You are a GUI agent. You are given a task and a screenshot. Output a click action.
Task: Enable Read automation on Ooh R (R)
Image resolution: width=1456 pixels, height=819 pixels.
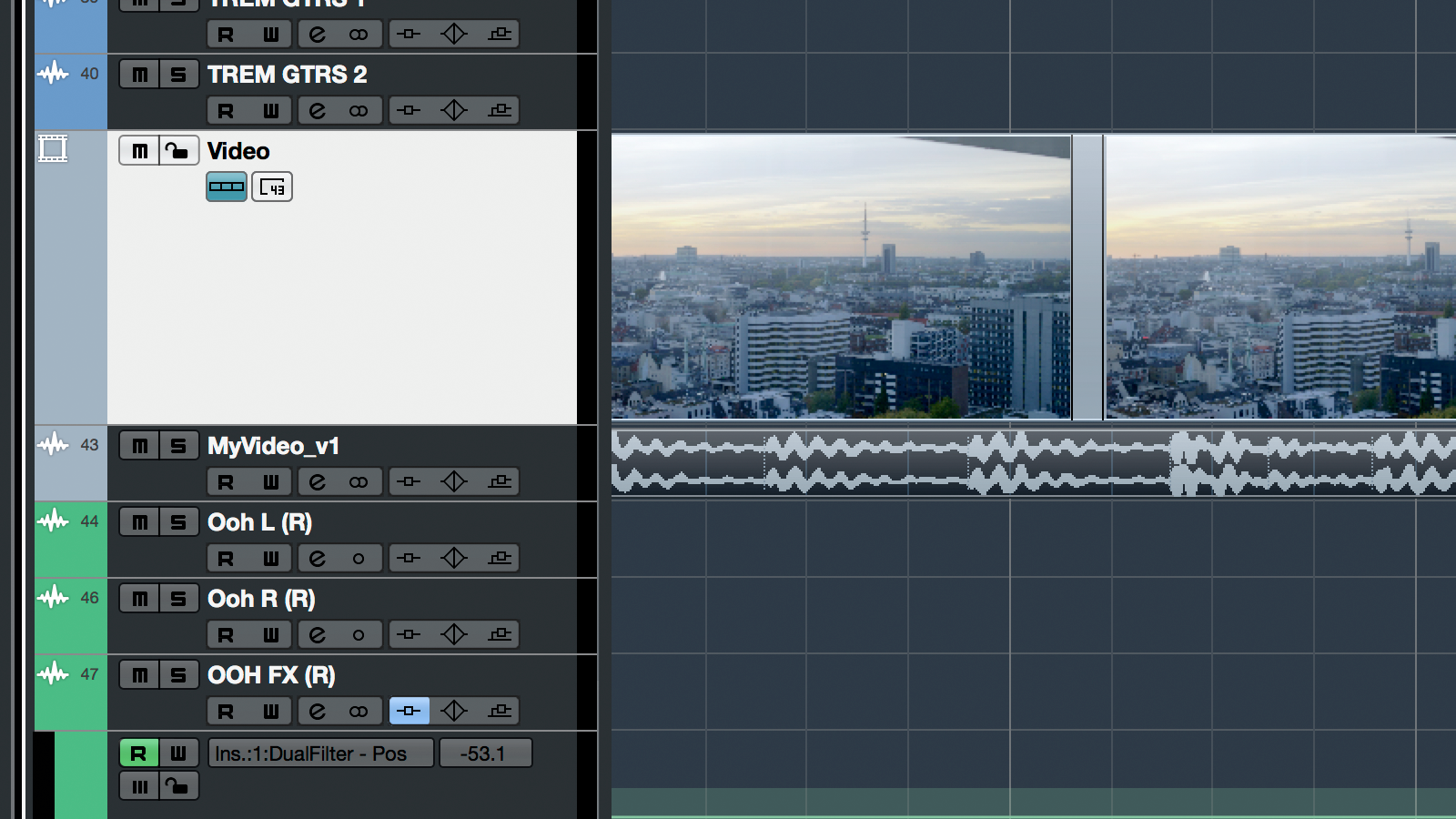pyautogui.click(x=226, y=635)
